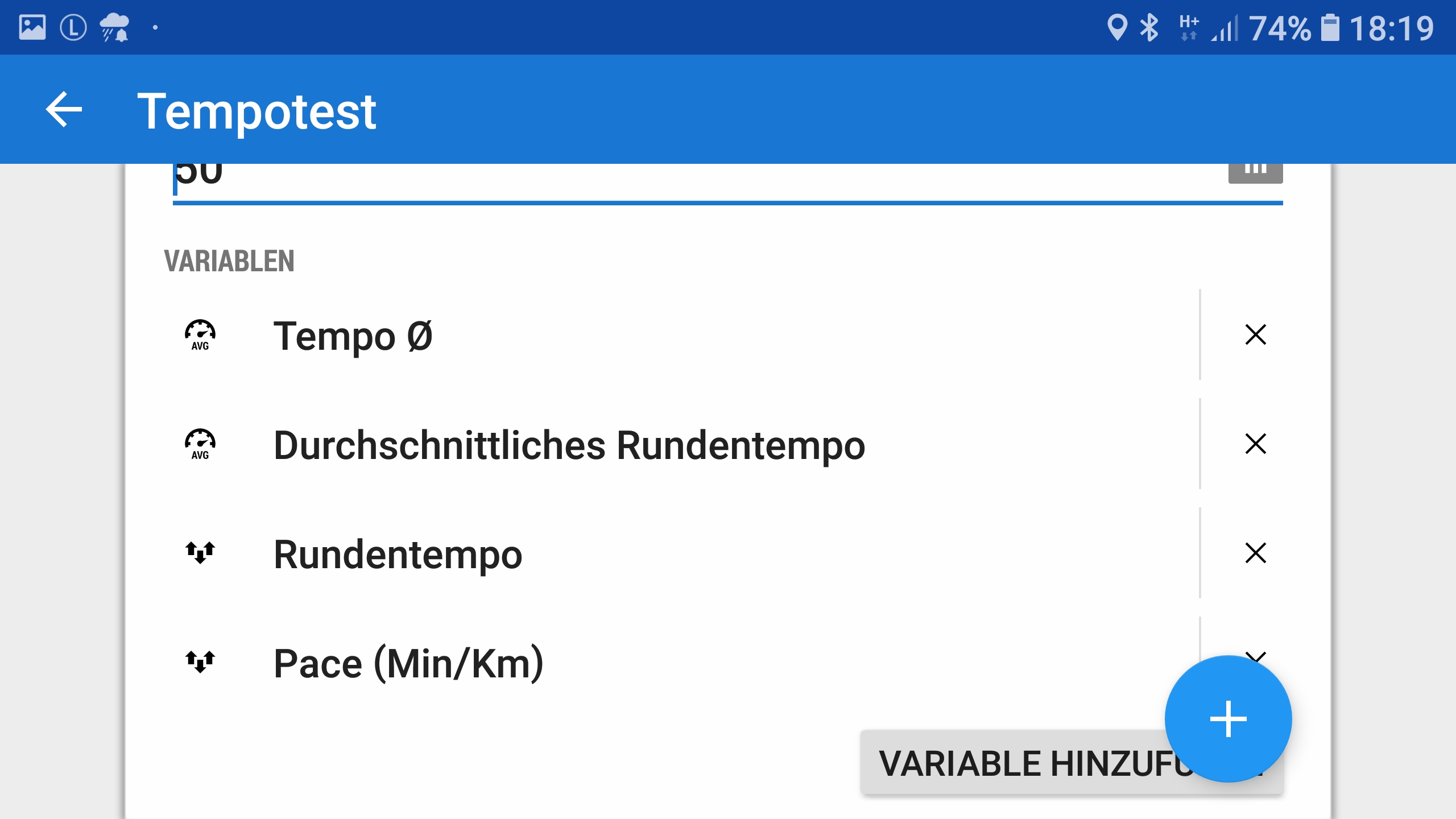1456x819 pixels.
Task: Tap the Pace (Min/Km) arrows icon
Action: [x=200, y=661]
